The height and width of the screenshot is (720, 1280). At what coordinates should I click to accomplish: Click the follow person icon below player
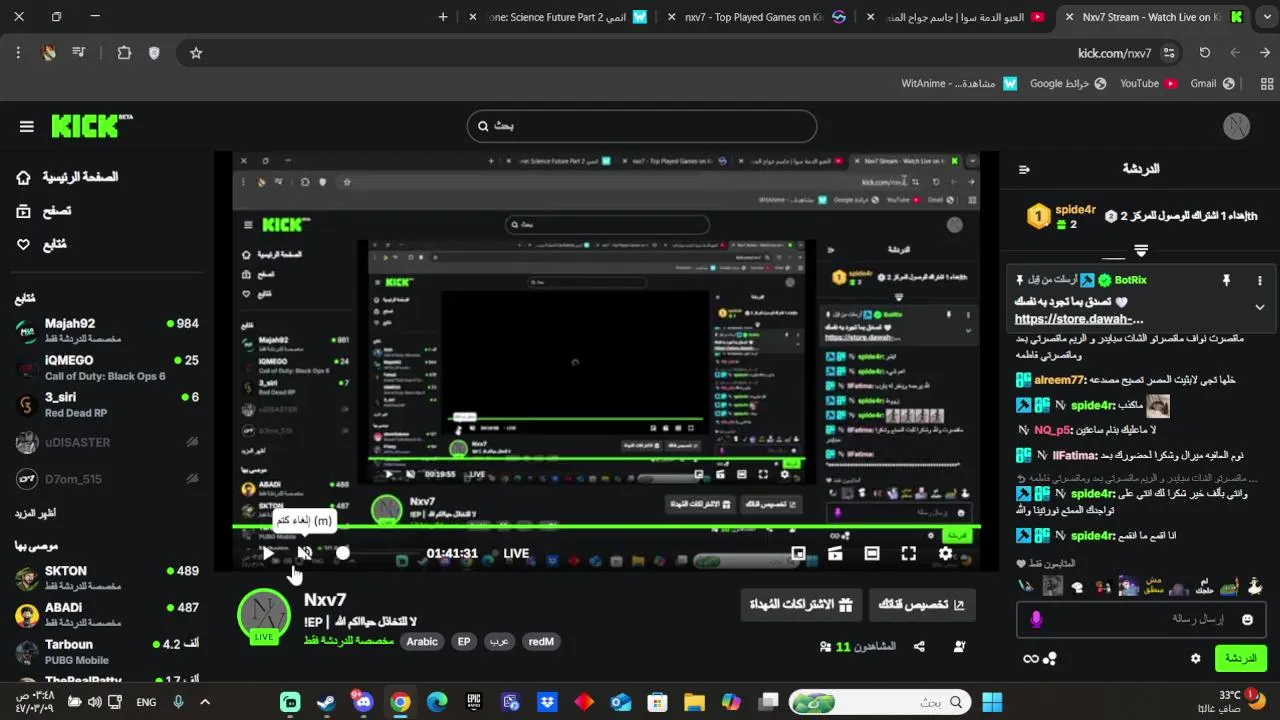pos(960,647)
